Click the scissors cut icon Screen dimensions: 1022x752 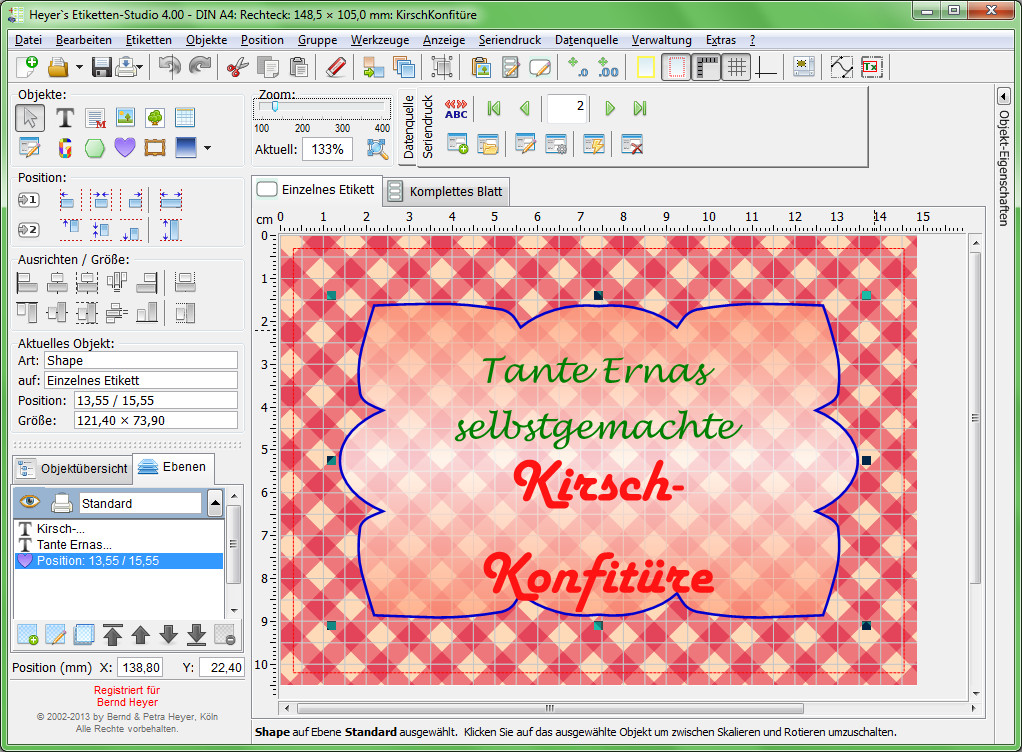pyautogui.click(x=236, y=67)
